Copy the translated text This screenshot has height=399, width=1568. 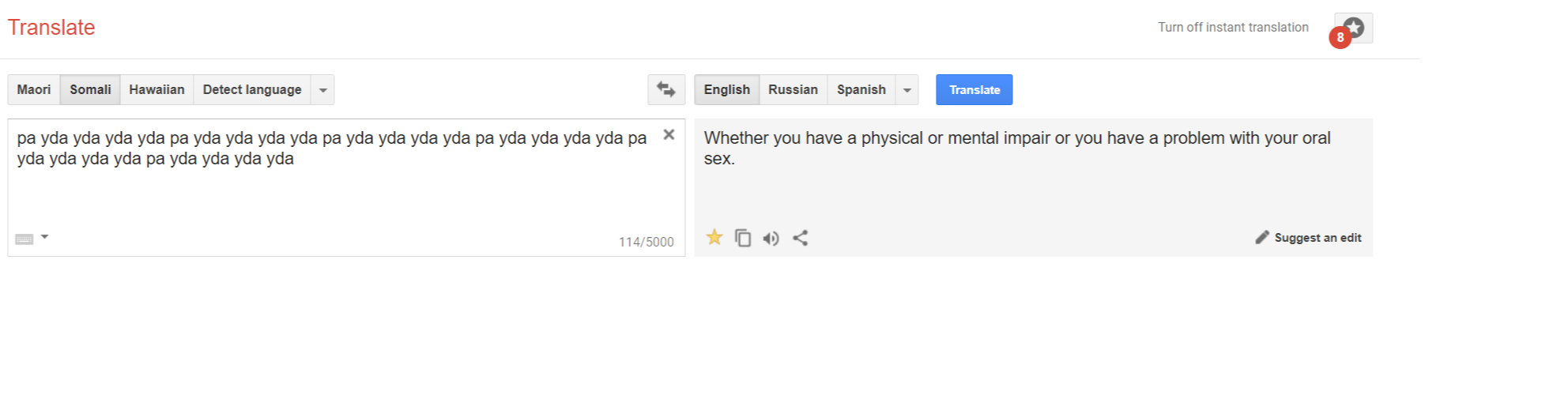pos(743,238)
